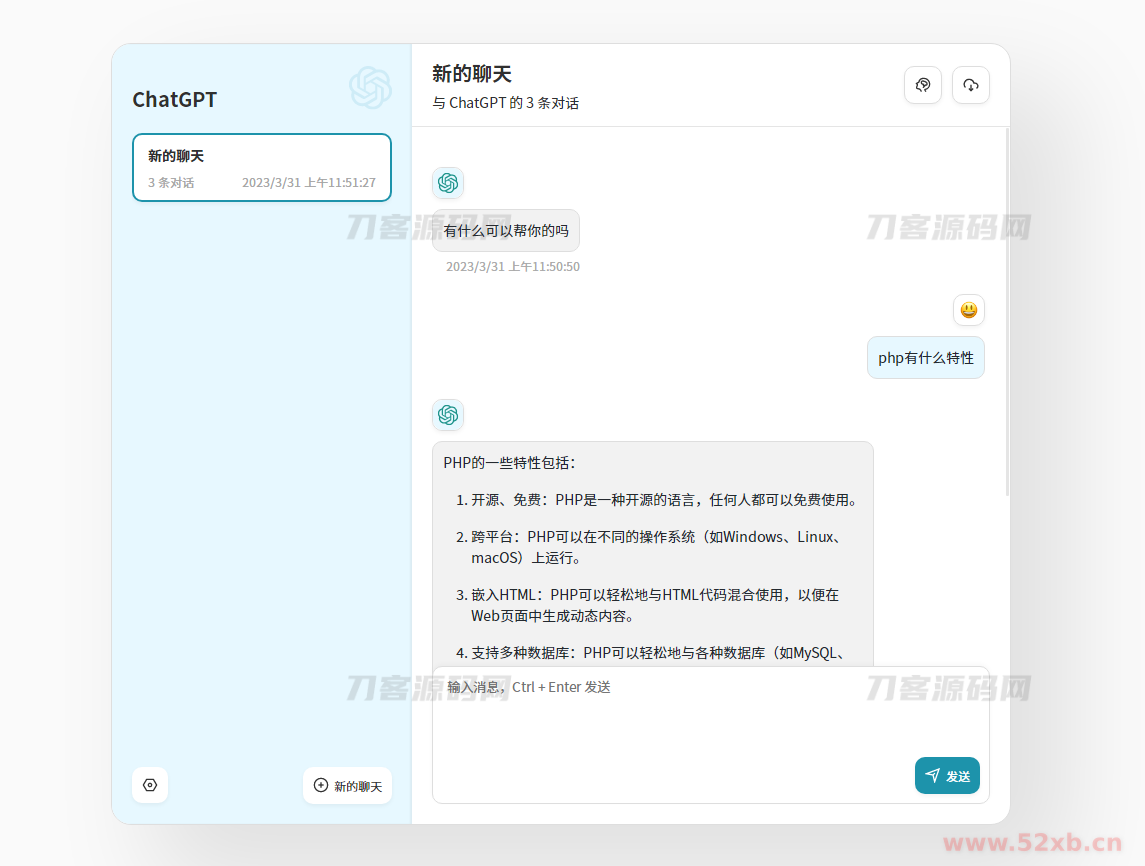Select the 新的聊天 conversation in the sidebar
The image size is (1145, 866).
[262, 167]
